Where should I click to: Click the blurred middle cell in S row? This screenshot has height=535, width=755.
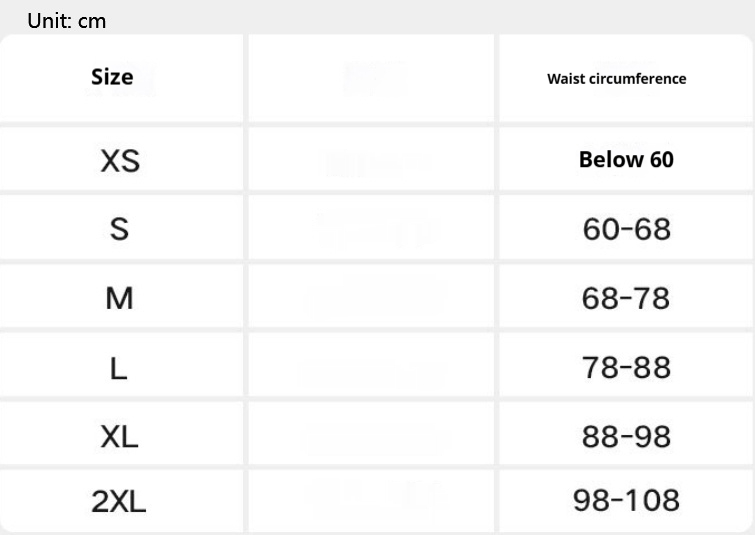coord(372,229)
